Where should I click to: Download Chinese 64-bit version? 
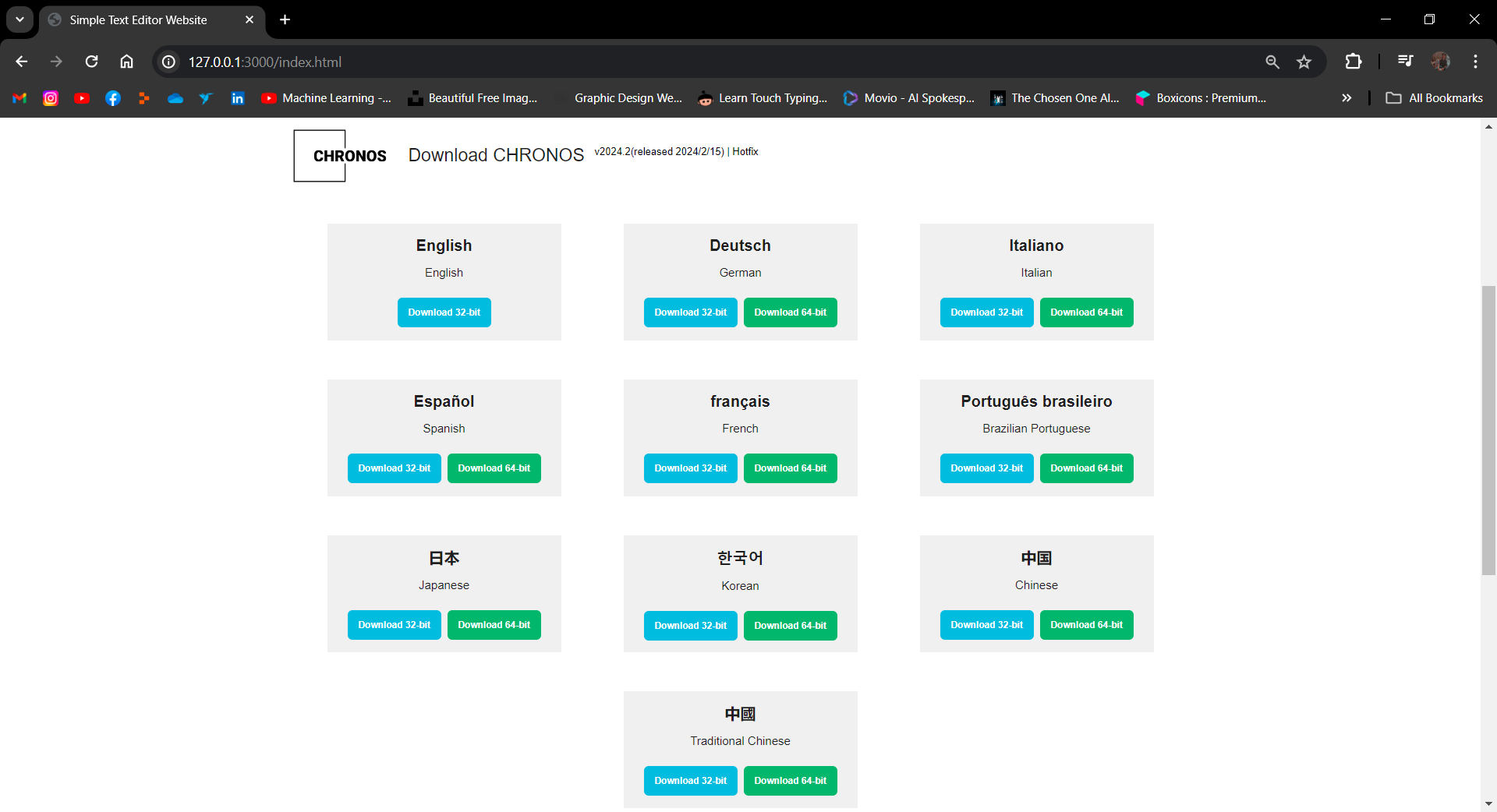tap(1087, 625)
